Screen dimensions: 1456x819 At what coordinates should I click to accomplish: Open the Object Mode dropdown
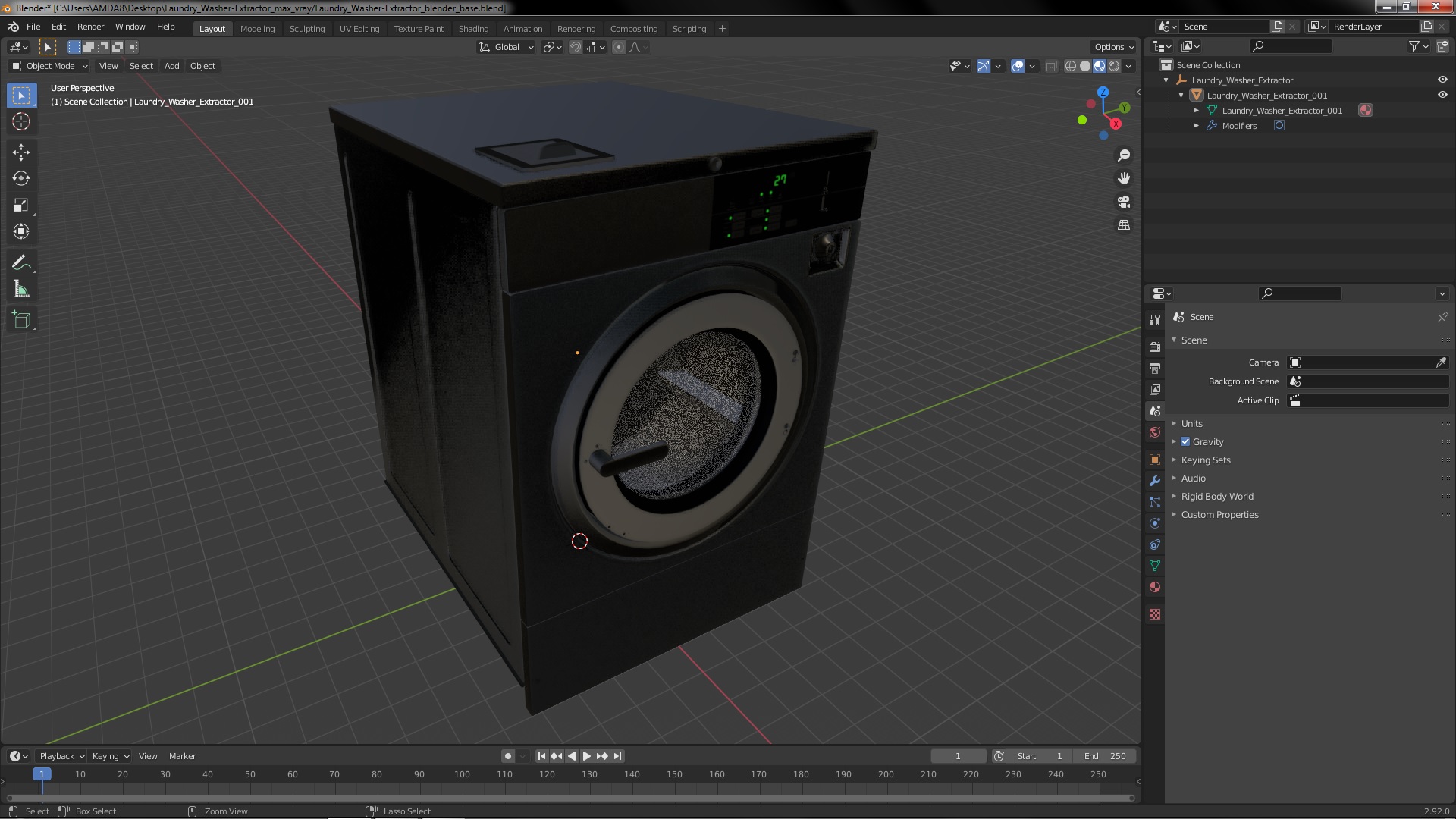click(x=49, y=66)
